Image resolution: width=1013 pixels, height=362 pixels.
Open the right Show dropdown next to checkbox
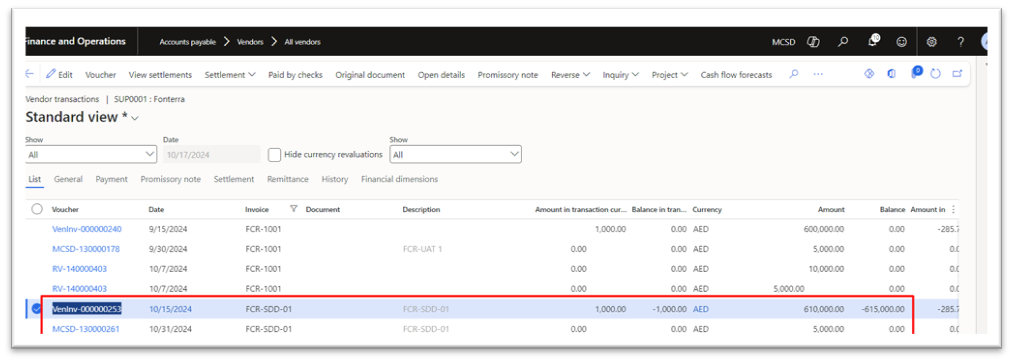point(455,154)
